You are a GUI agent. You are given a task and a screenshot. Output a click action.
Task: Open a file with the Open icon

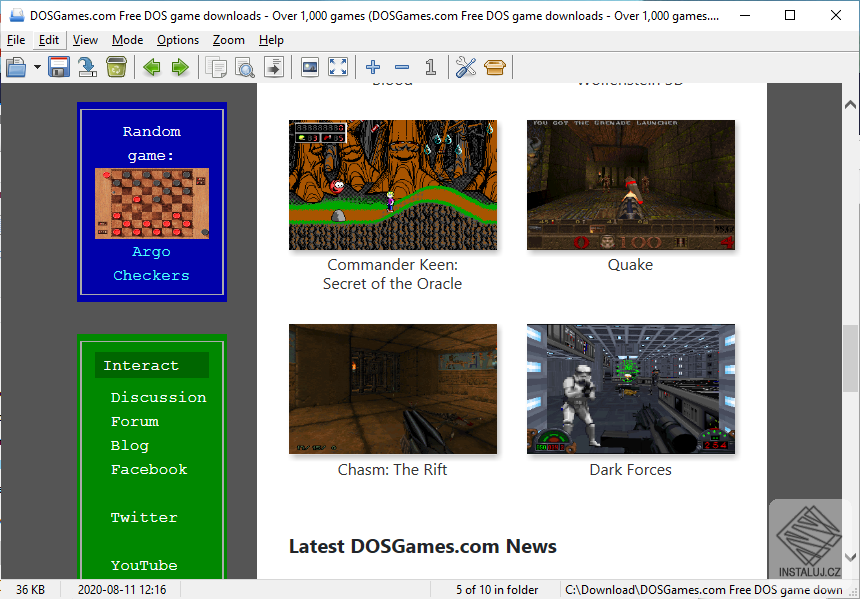[x=17, y=67]
